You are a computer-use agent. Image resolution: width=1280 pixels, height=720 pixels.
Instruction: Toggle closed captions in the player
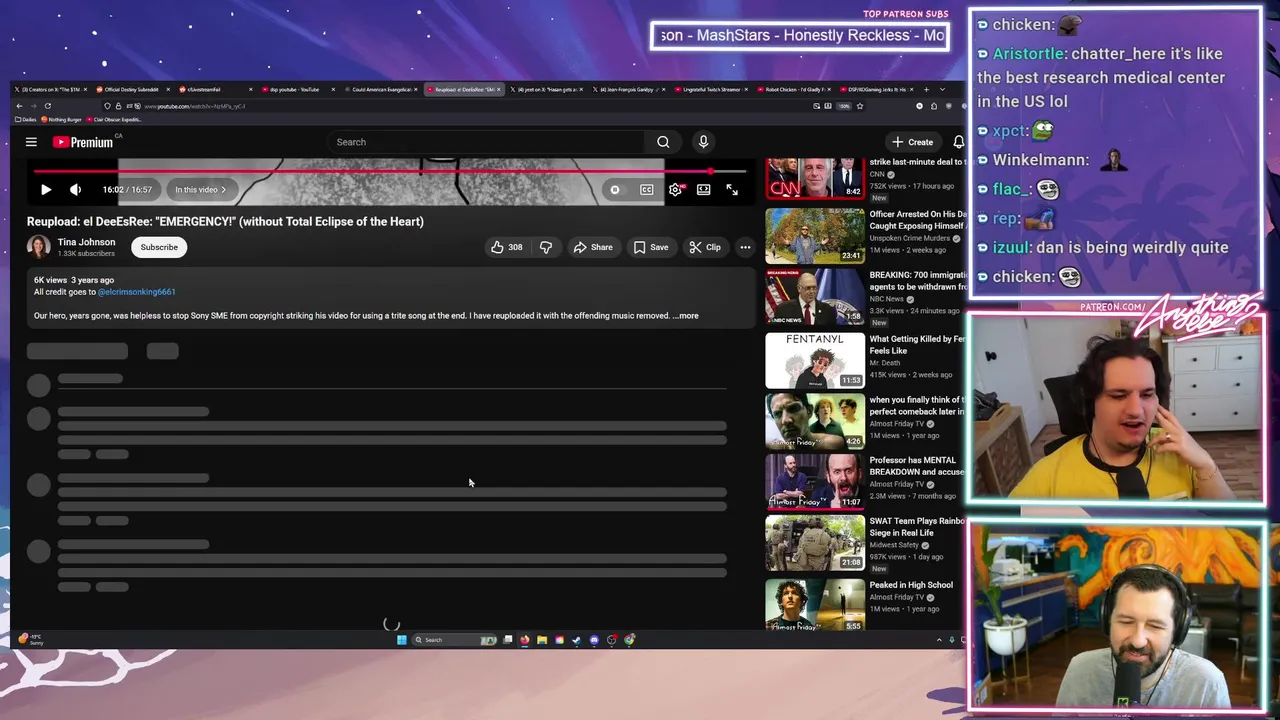tap(647, 189)
